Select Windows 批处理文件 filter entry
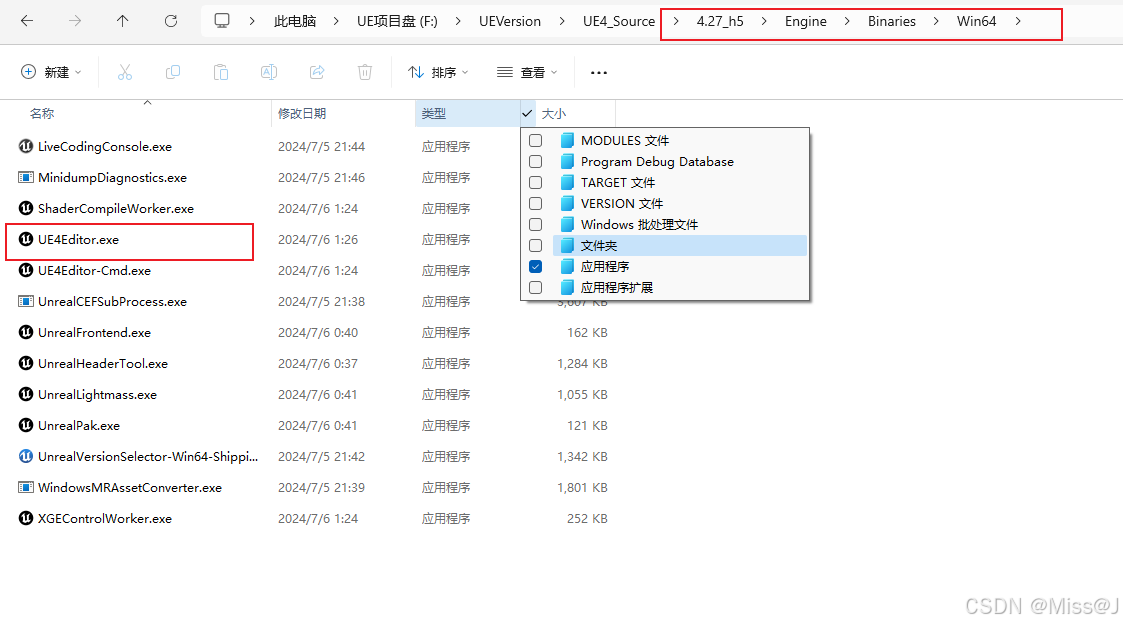This screenshot has height=626, width=1123. (x=640, y=224)
